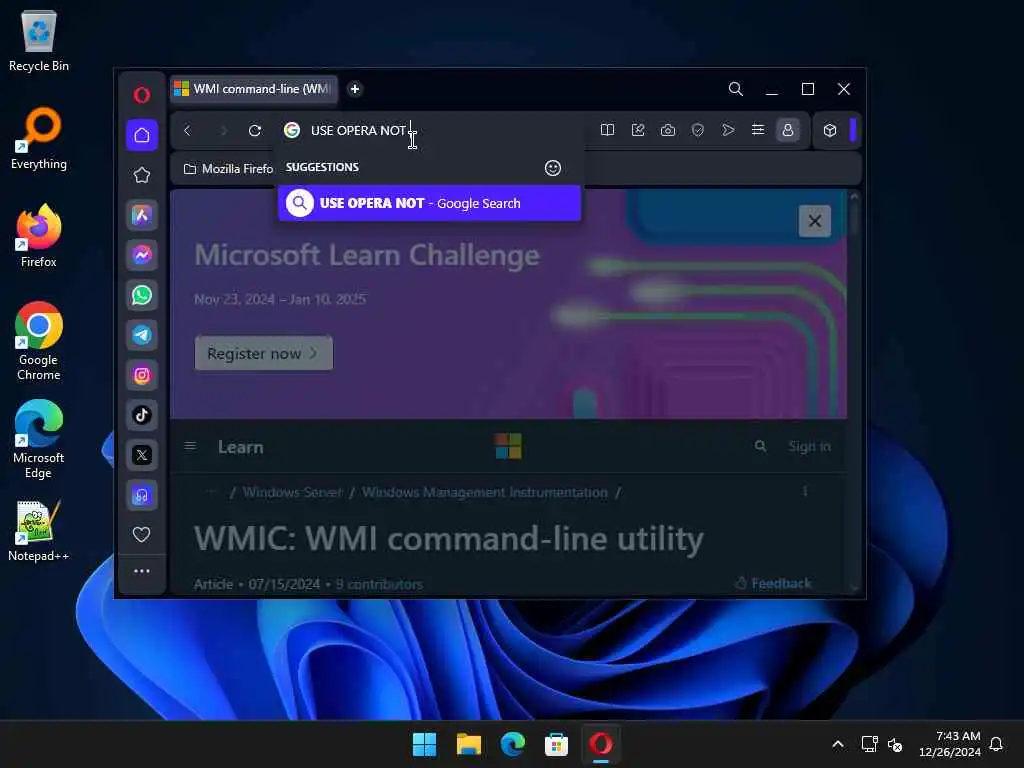
Task: Open the new tab plus button
Action: coord(355,89)
